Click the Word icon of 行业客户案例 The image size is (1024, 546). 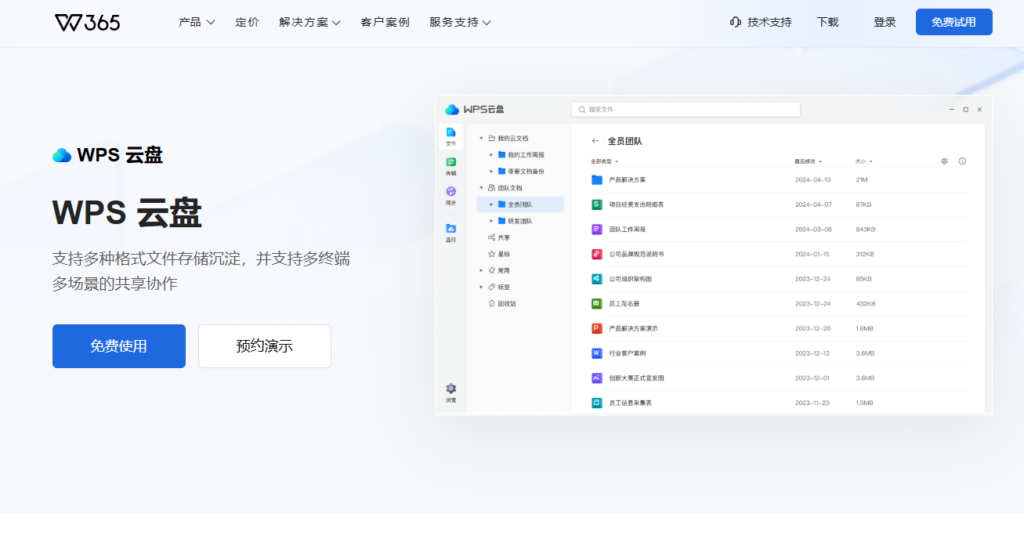597,353
